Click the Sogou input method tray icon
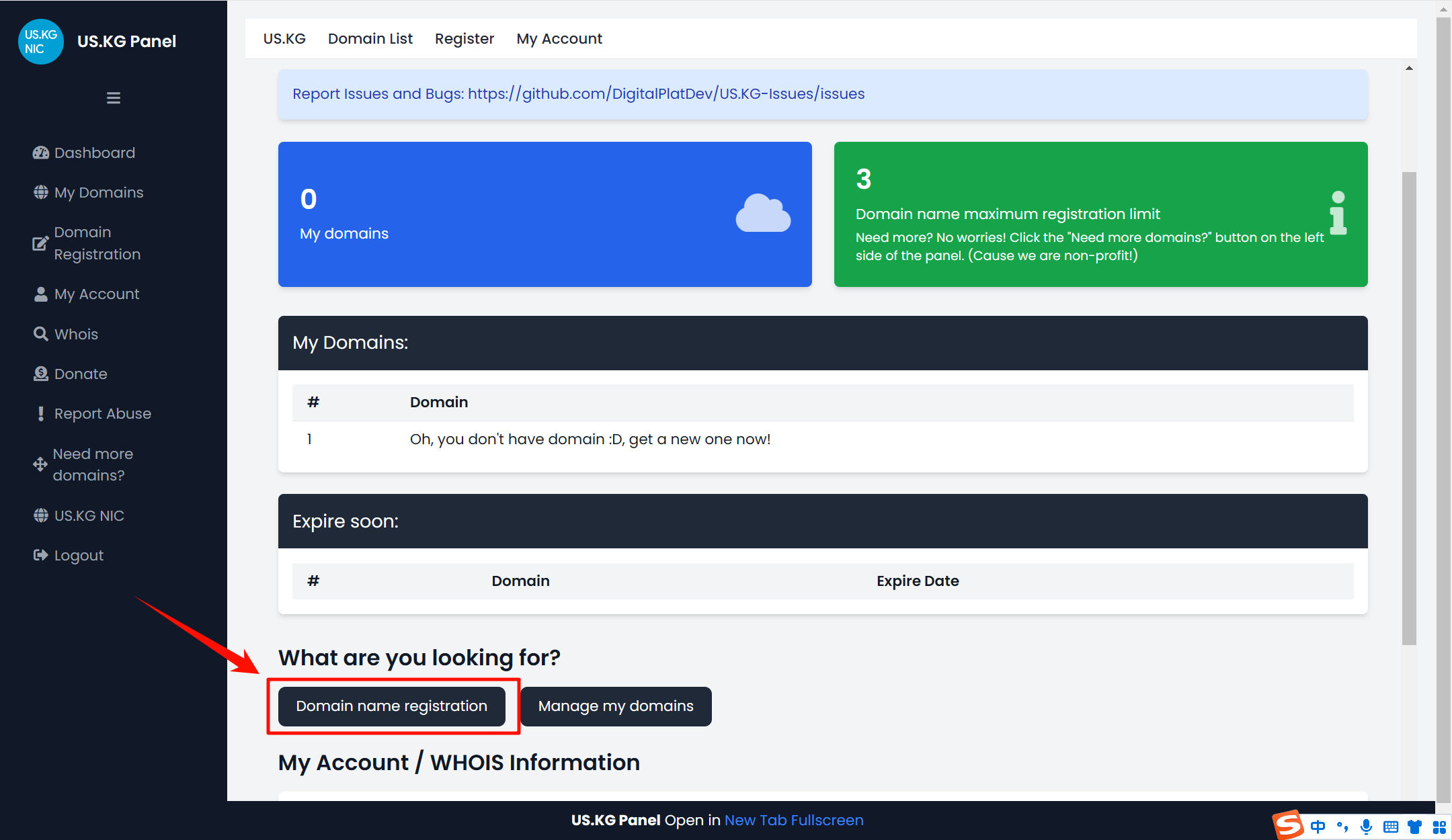This screenshot has height=840, width=1452. [x=1288, y=825]
